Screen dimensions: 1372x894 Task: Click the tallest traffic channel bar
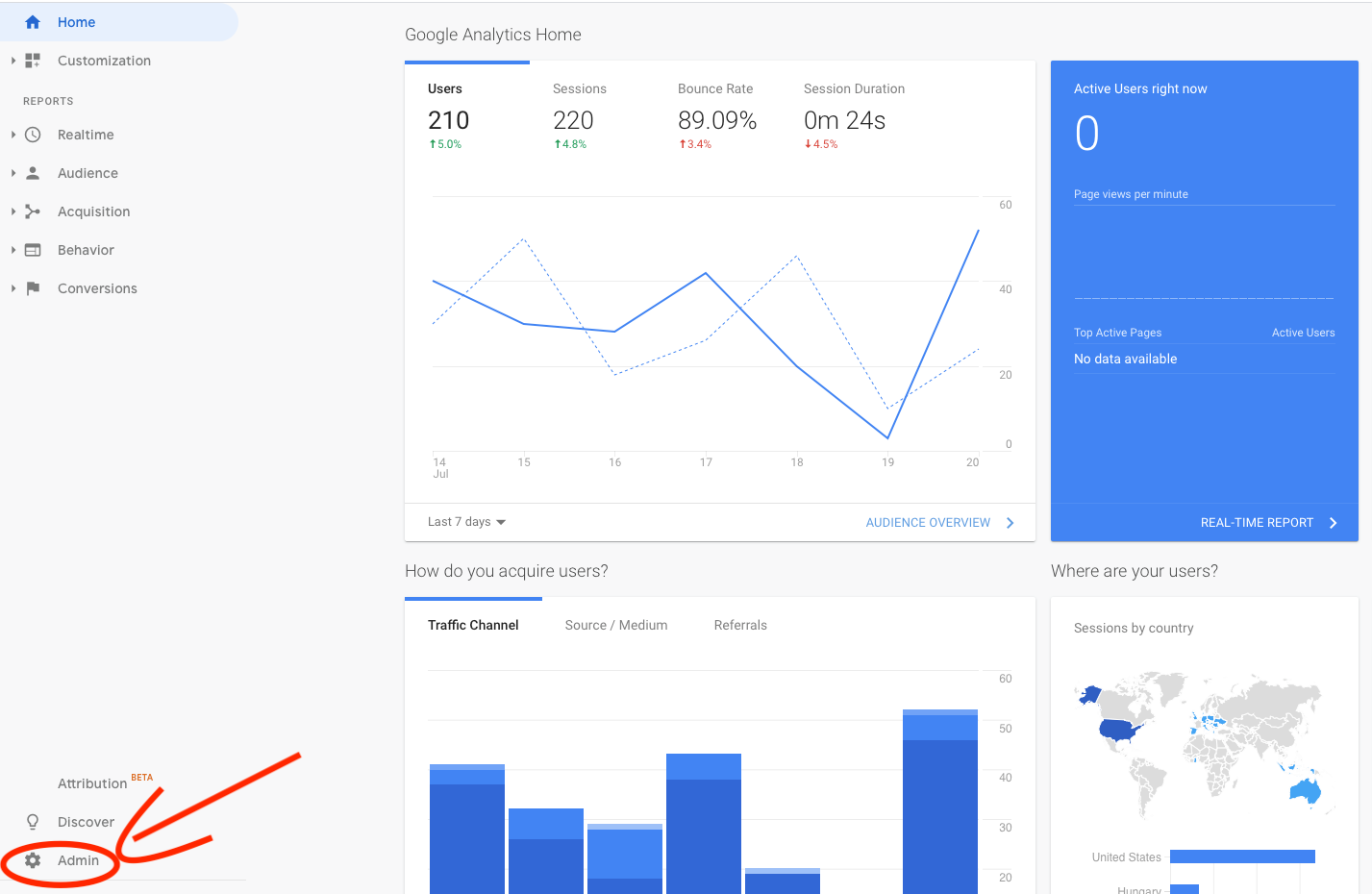pos(940,802)
